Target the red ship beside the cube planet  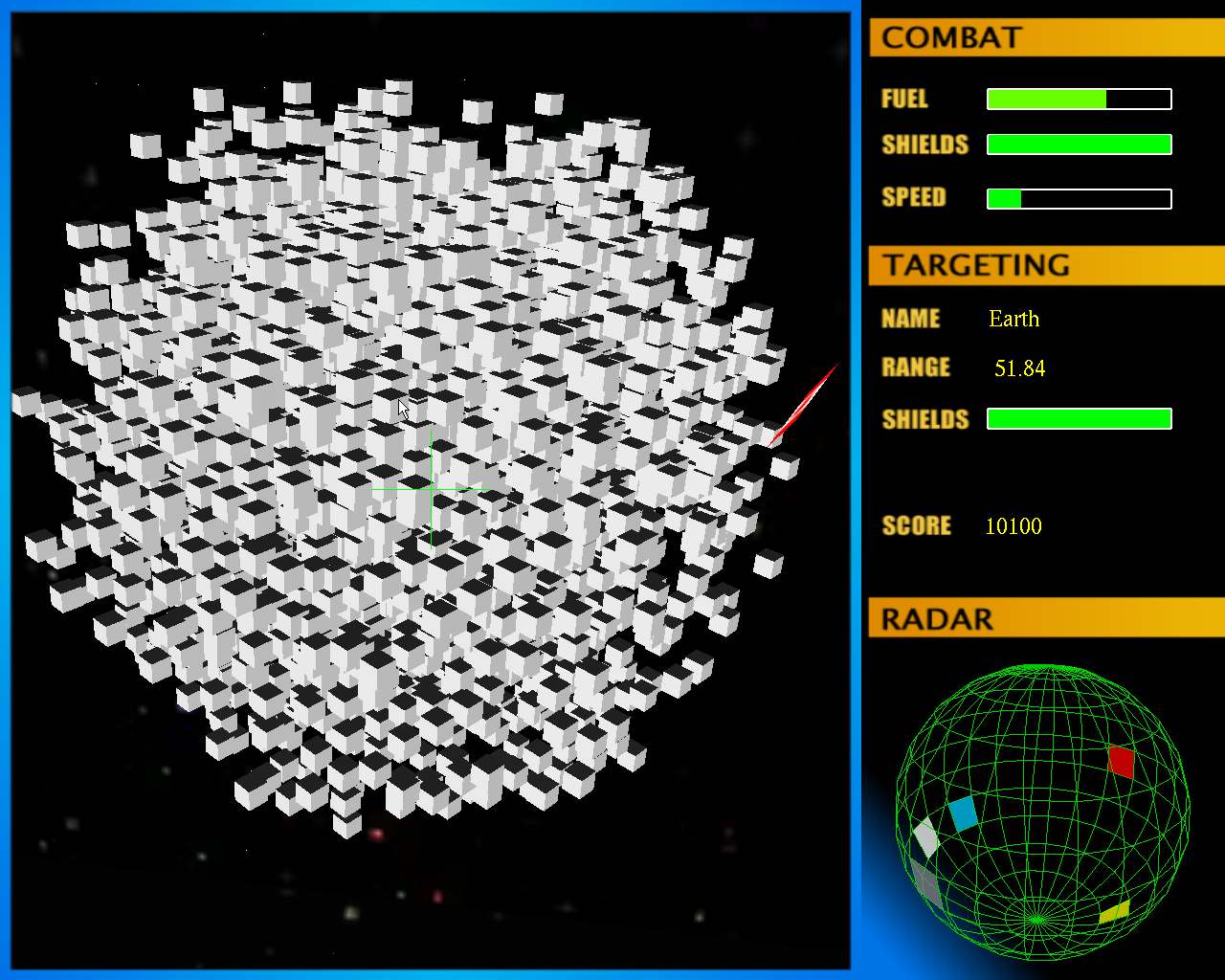[x=802, y=406]
